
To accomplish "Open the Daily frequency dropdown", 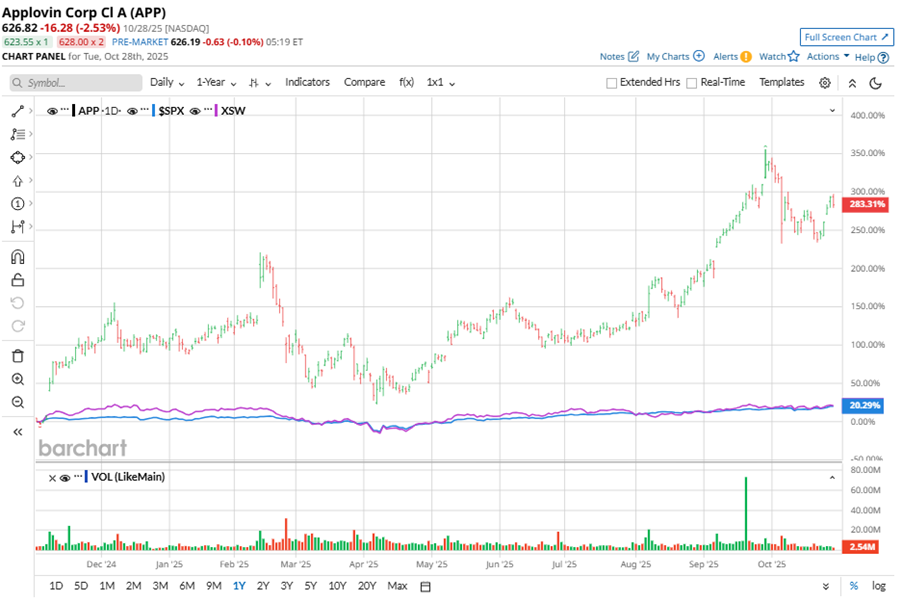I will point(167,82).
